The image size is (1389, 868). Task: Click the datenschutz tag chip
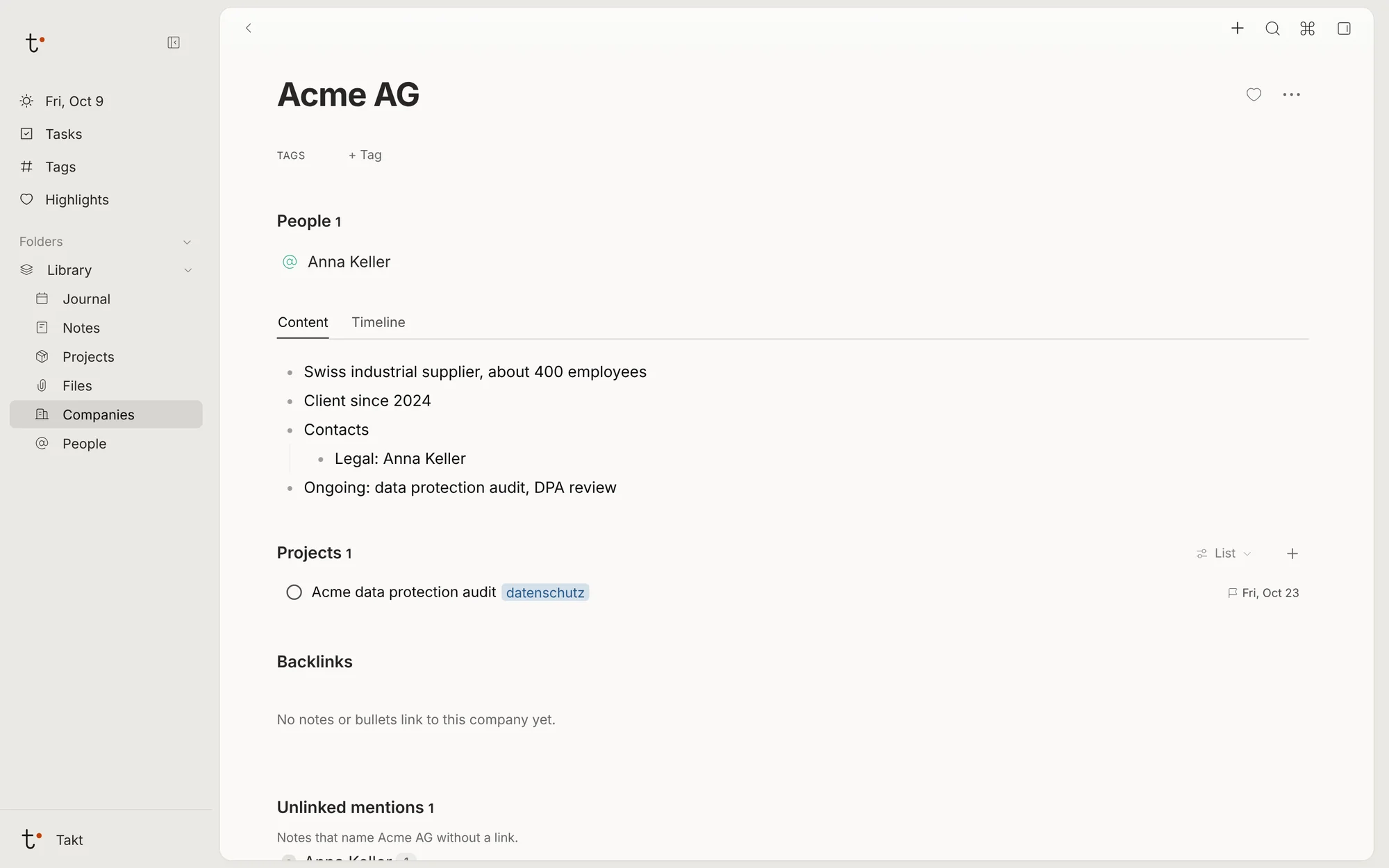tap(545, 592)
